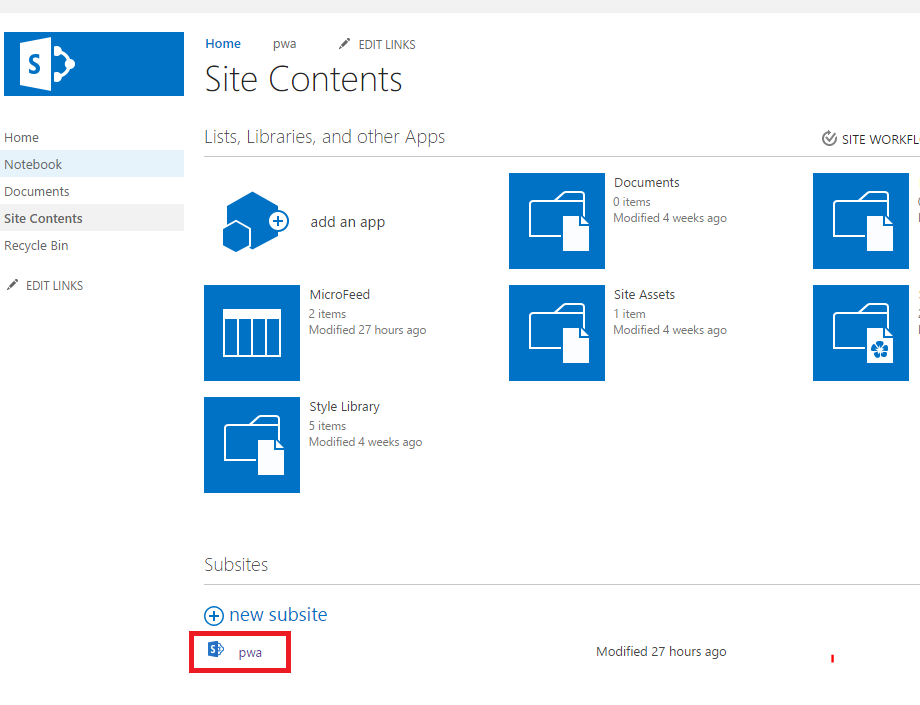Open the Site Assets library tile icon
The height and width of the screenshot is (705, 920).
557,333
